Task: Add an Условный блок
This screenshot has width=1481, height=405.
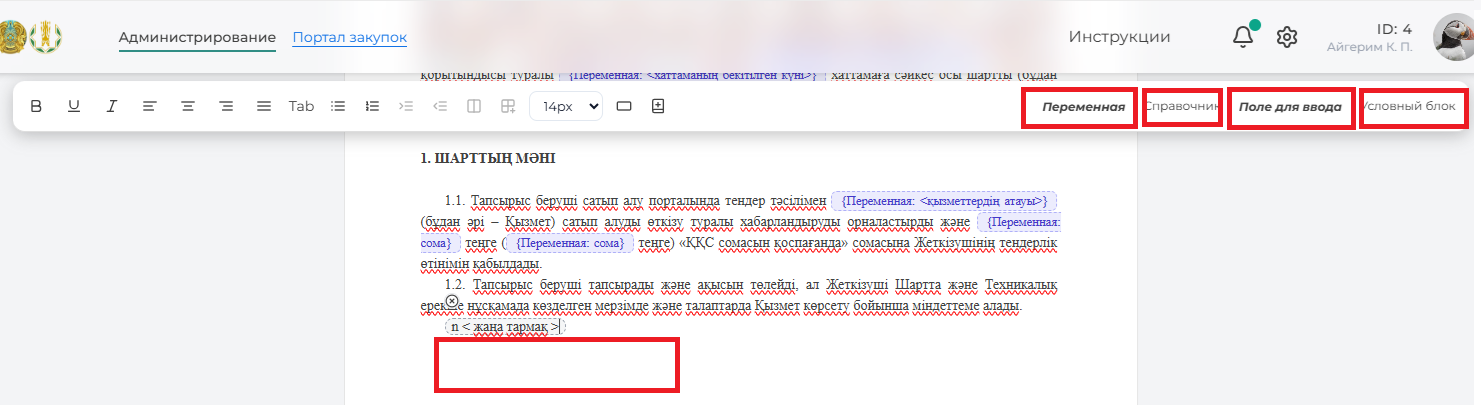Action: [1410, 106]
